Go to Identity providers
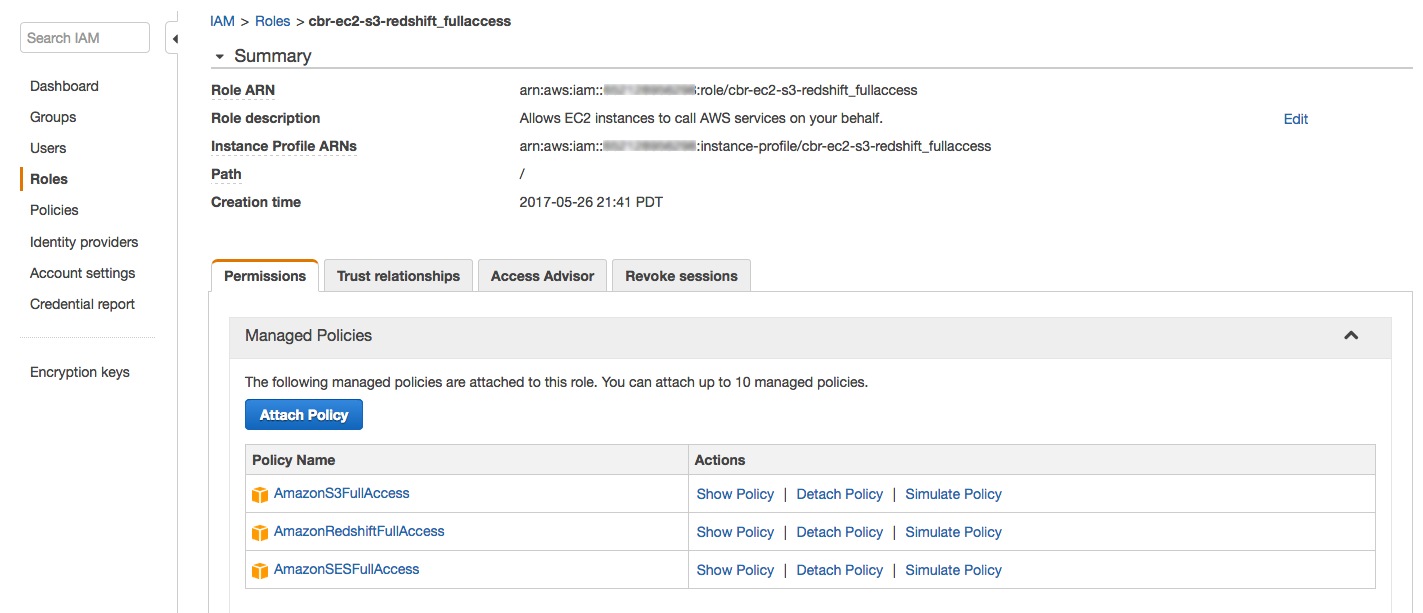 point(84,242)
